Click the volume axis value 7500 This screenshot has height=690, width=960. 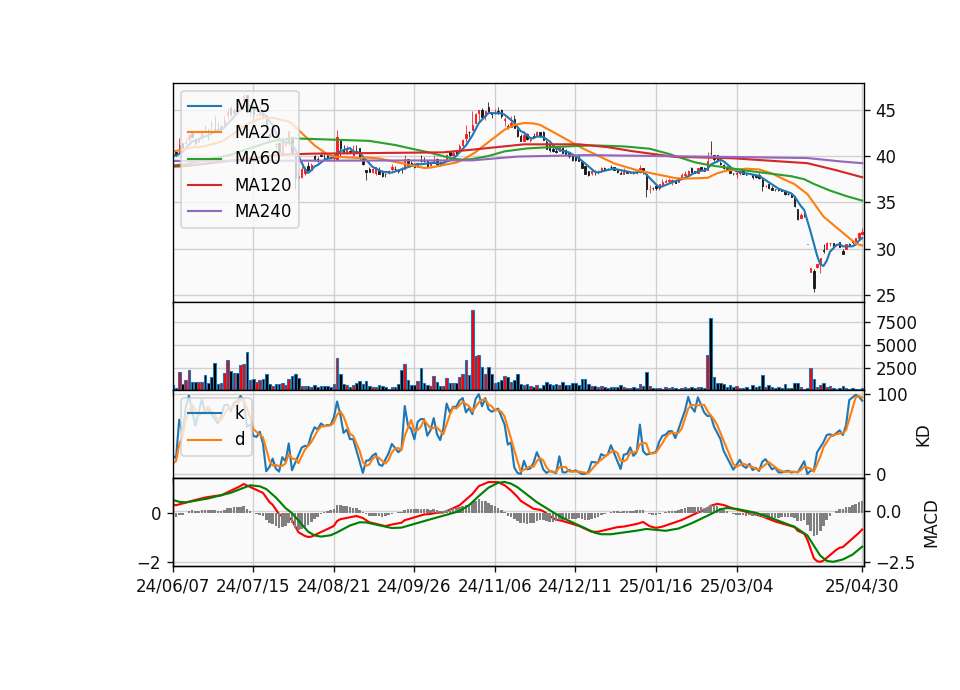(896, 323)
